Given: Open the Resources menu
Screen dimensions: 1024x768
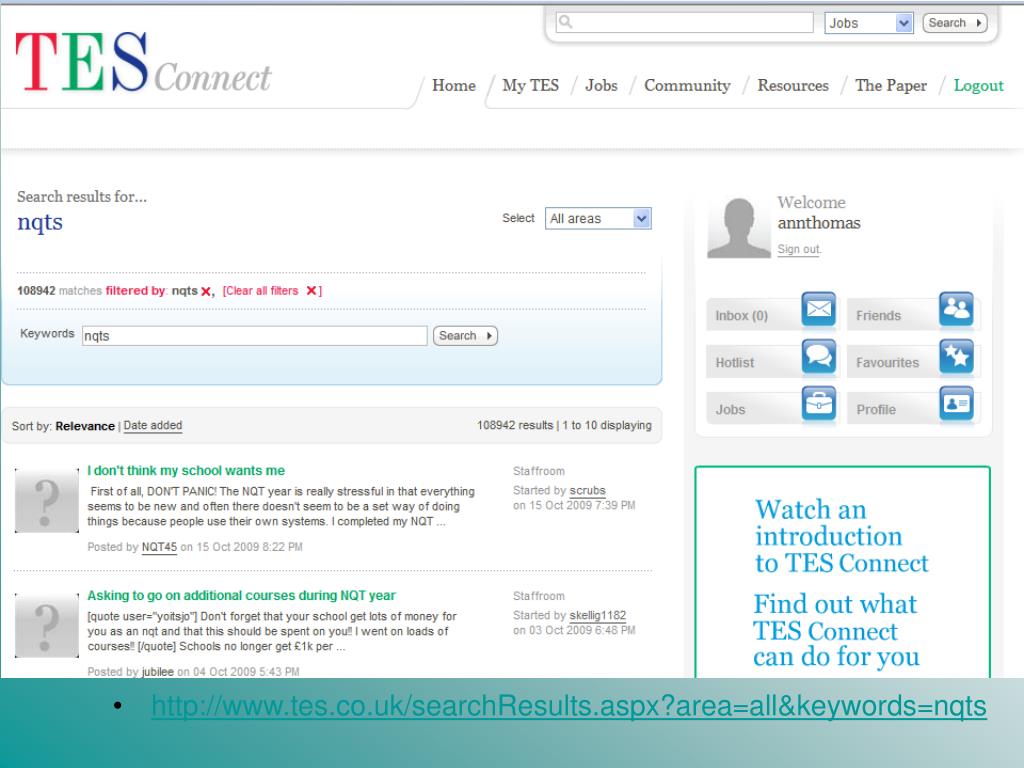Looking at the screenshot, I should [x=793, y=86].
